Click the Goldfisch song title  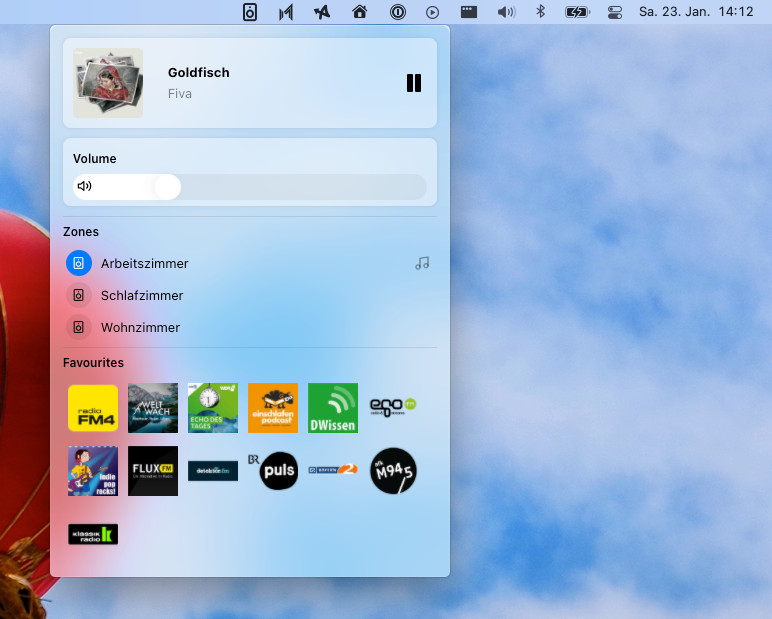pos(198,73)
